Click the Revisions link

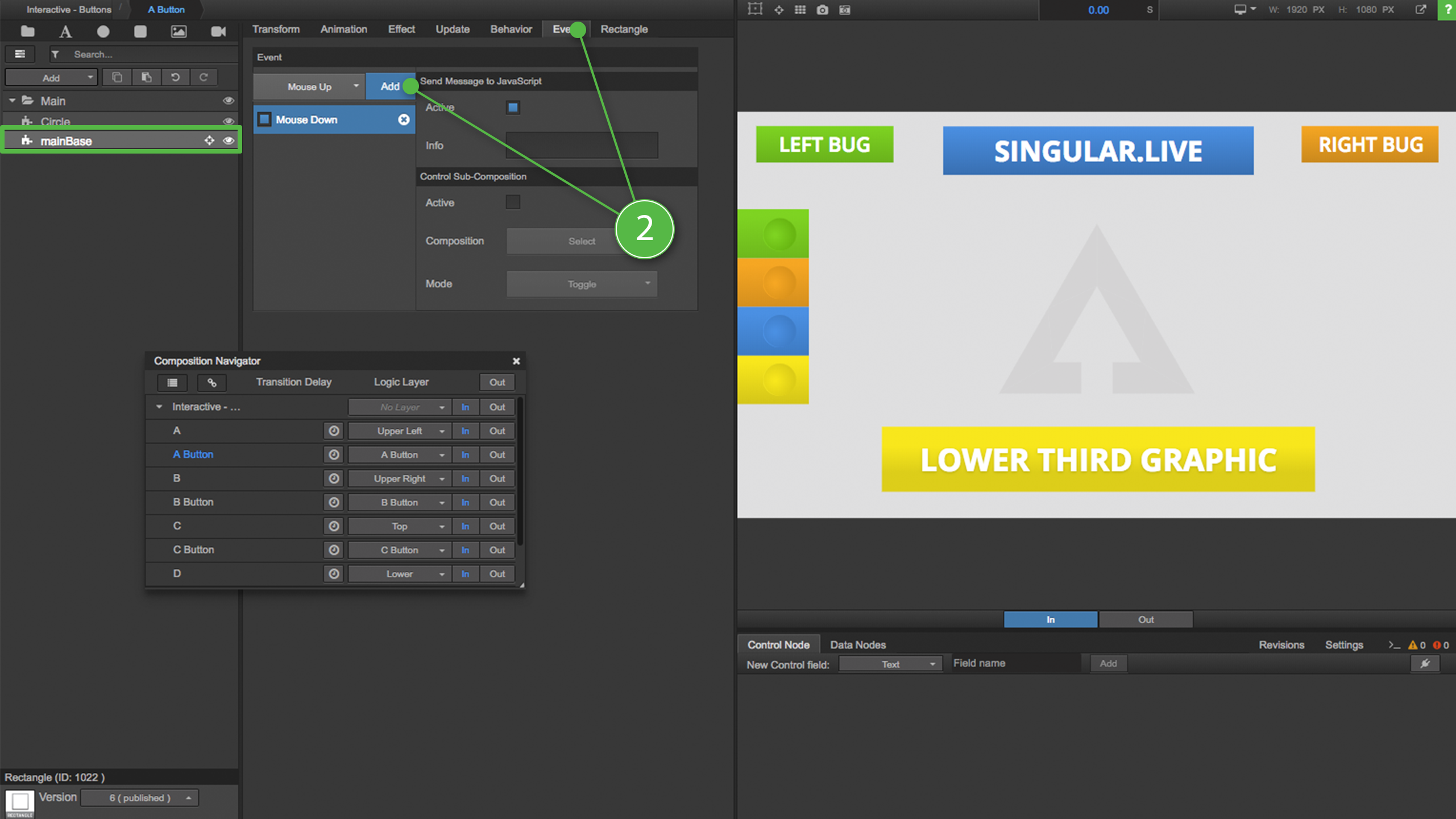1281,644
